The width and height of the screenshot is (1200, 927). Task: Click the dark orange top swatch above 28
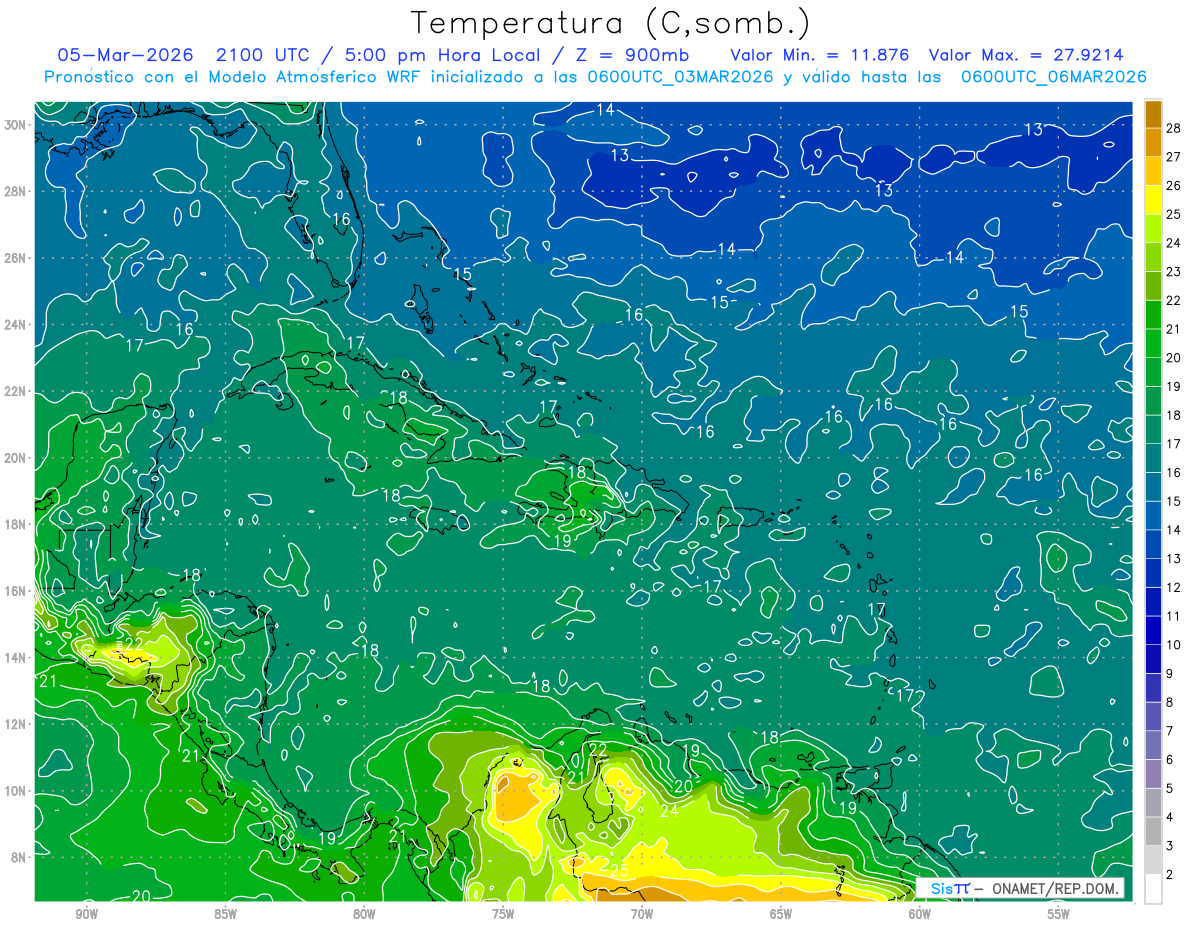coord(1153,114)
